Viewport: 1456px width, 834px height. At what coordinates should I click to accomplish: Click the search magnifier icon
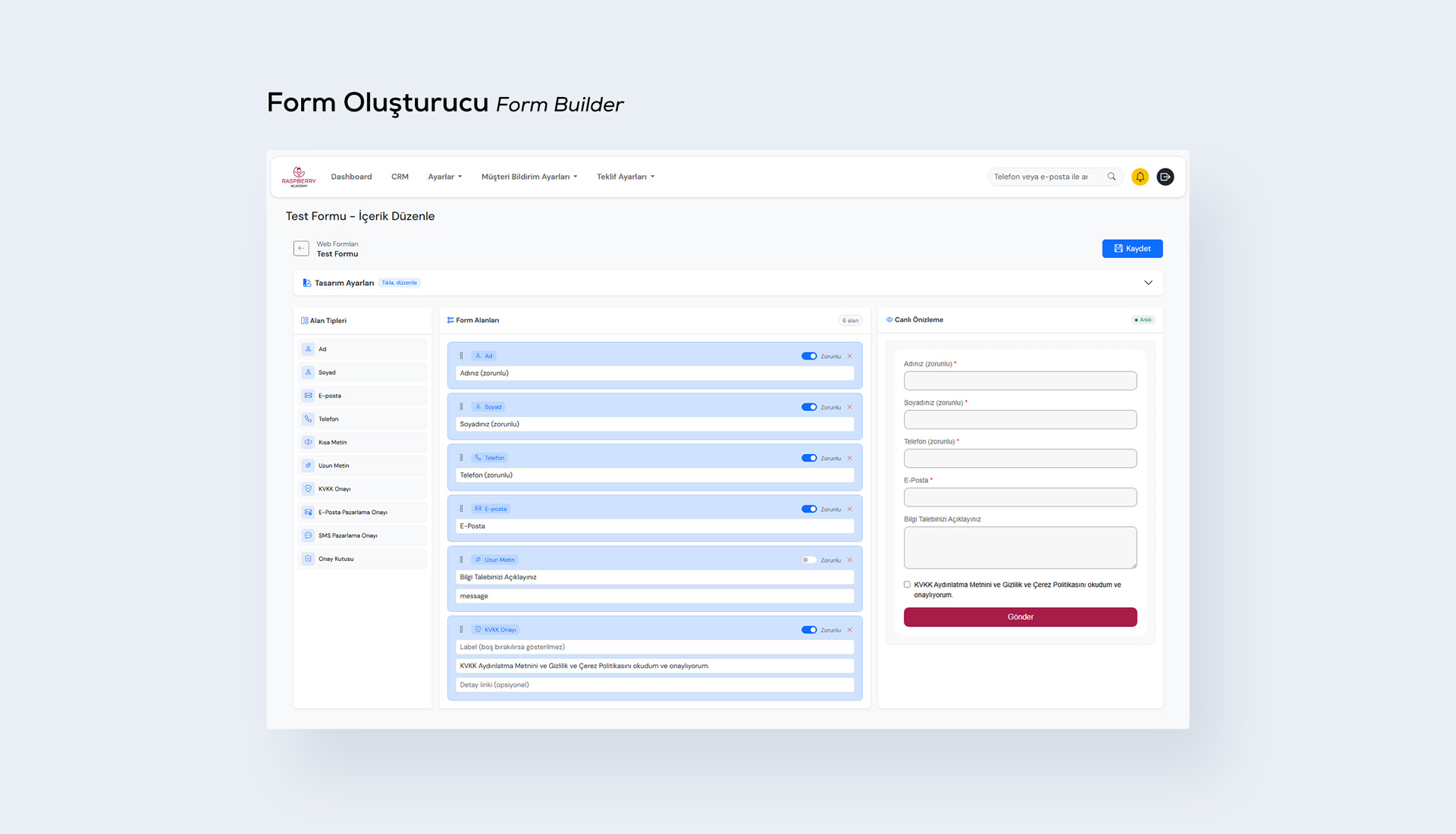(1112, 177)
